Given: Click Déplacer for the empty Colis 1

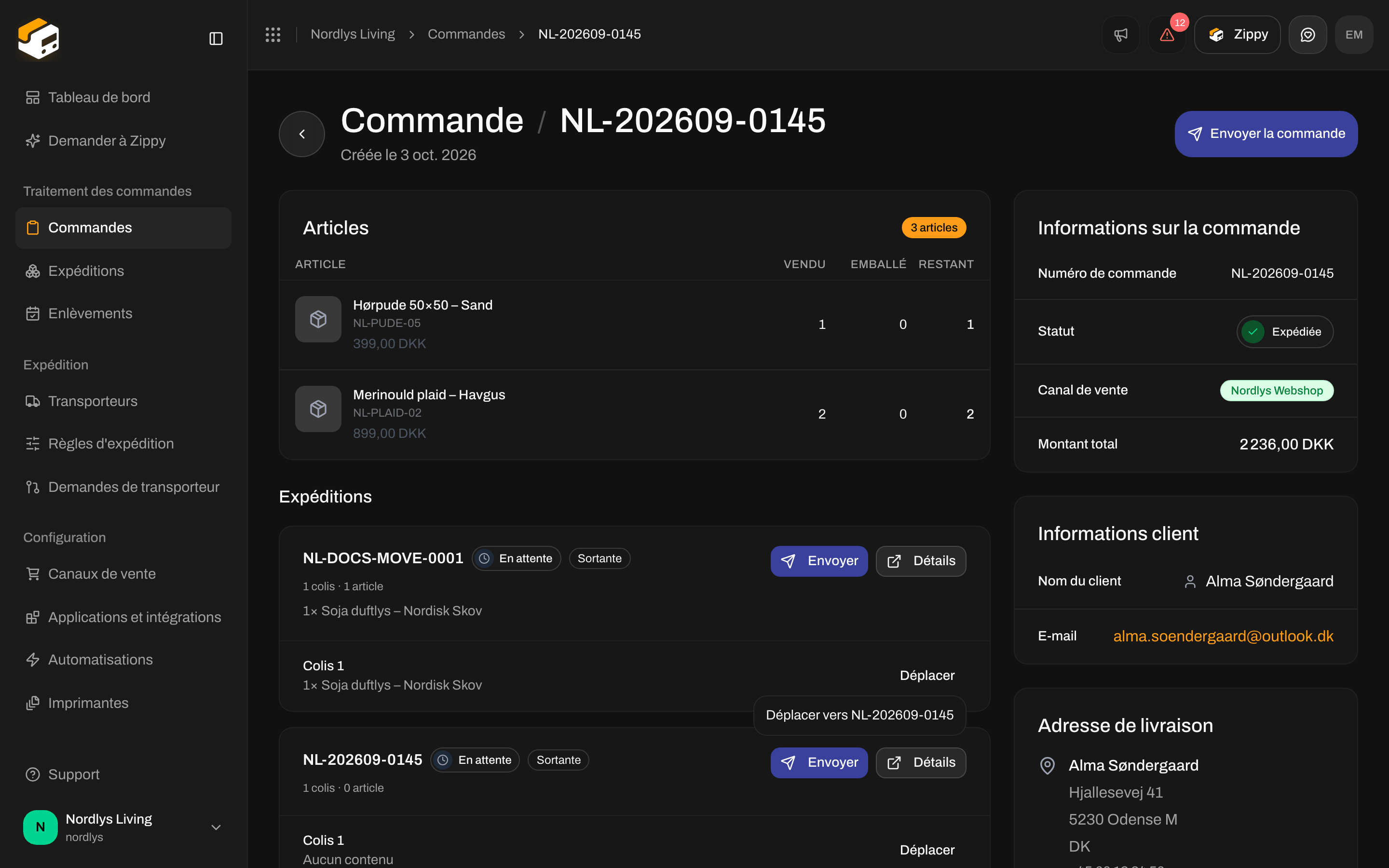Looking at the screenshot, I should [x=927, y=850].
